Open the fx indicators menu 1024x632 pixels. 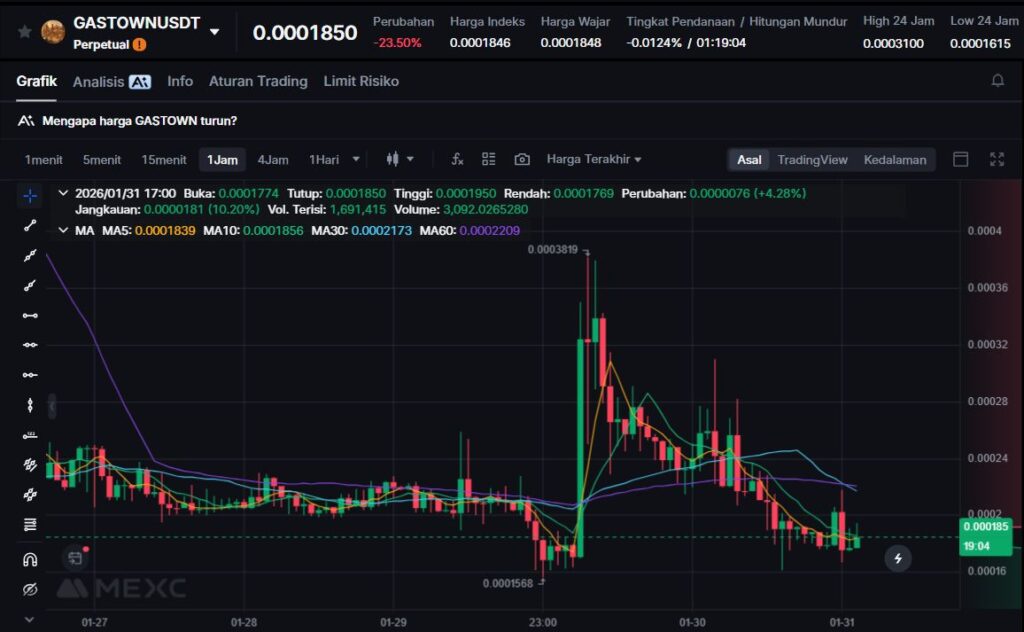457,159
